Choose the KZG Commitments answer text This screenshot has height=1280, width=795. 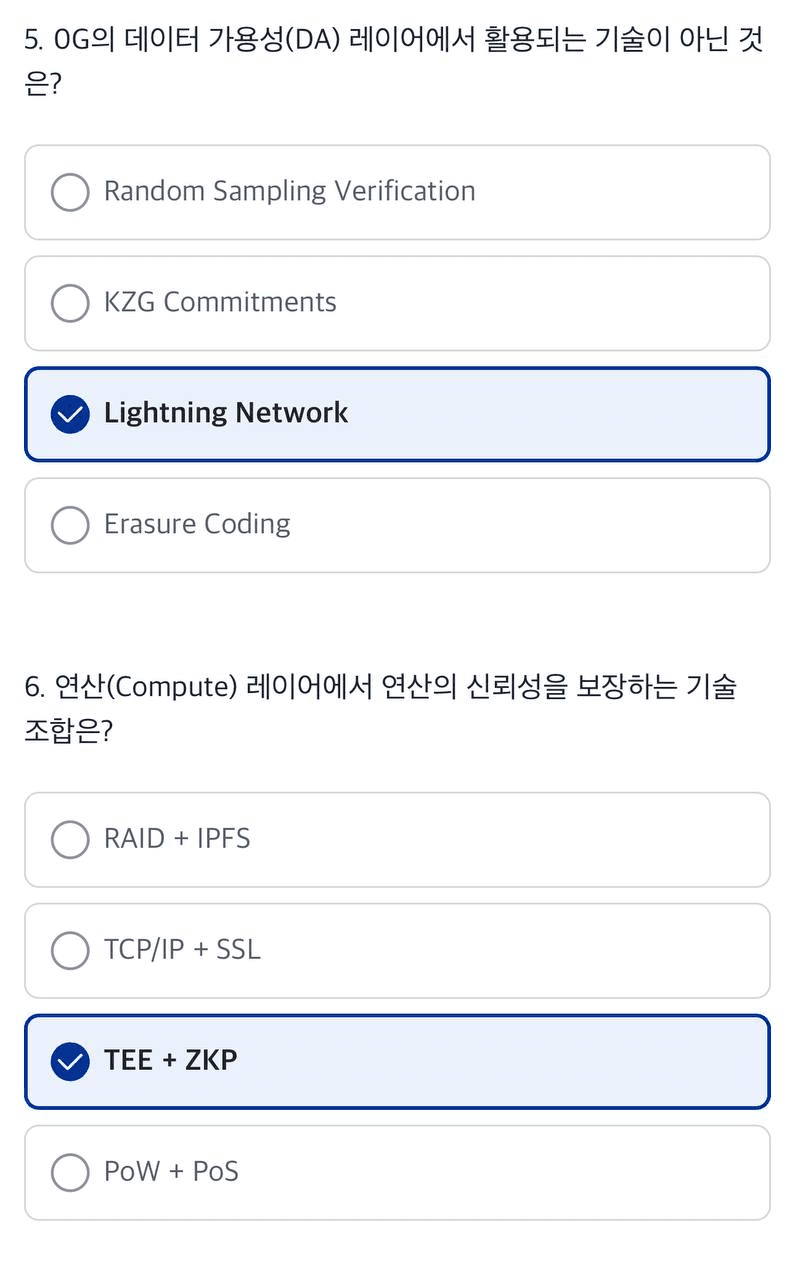pos(220,302)
